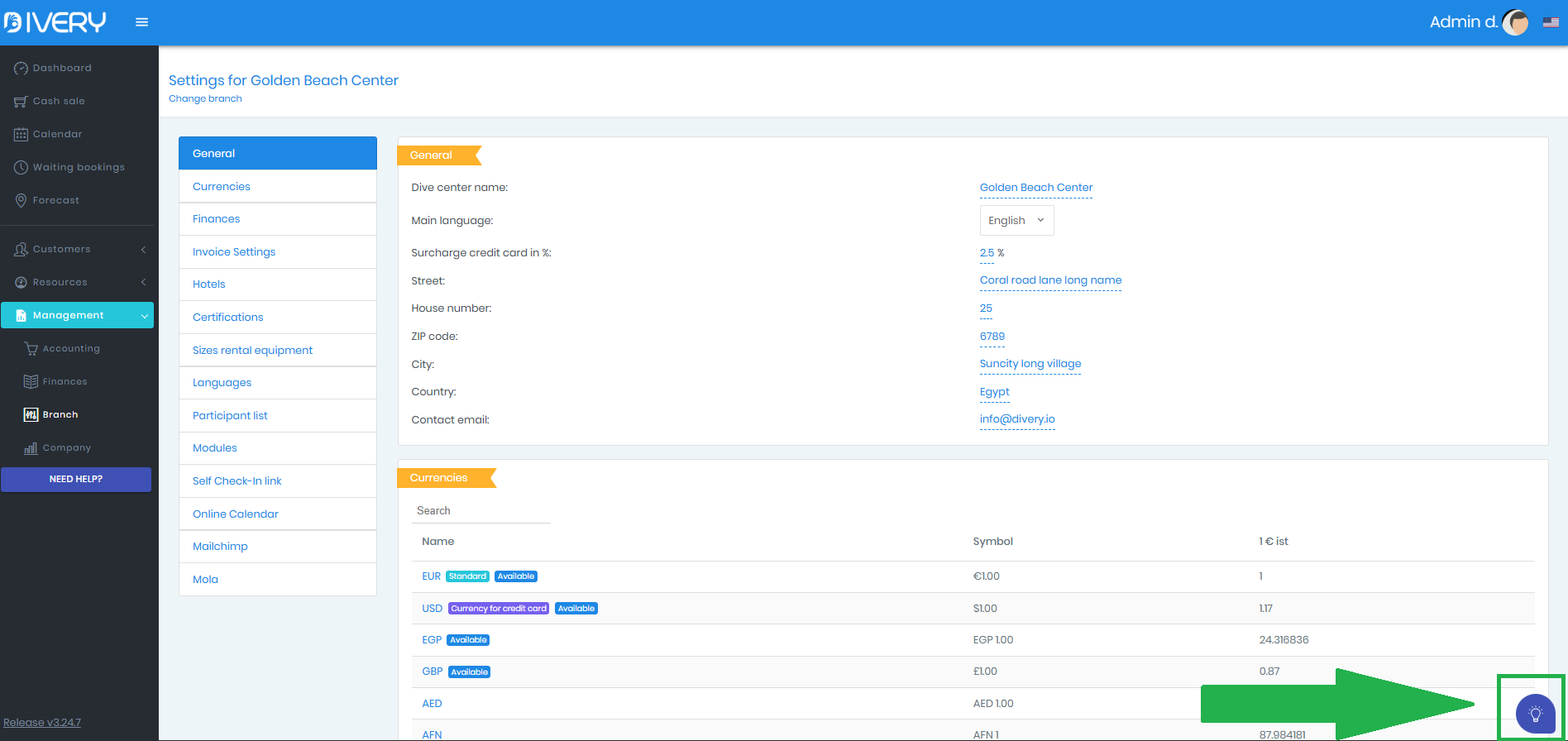Click the Change branch link

tap(205, 98)
